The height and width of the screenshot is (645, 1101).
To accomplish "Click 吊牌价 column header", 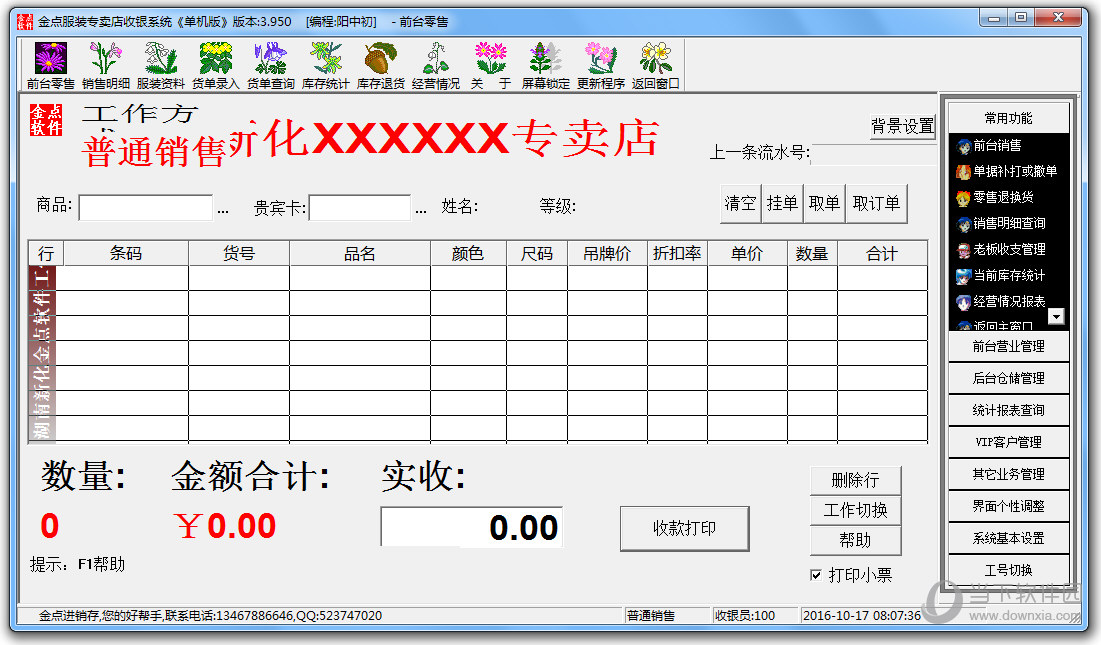I will pyautogui.click(x=607, y=253).
